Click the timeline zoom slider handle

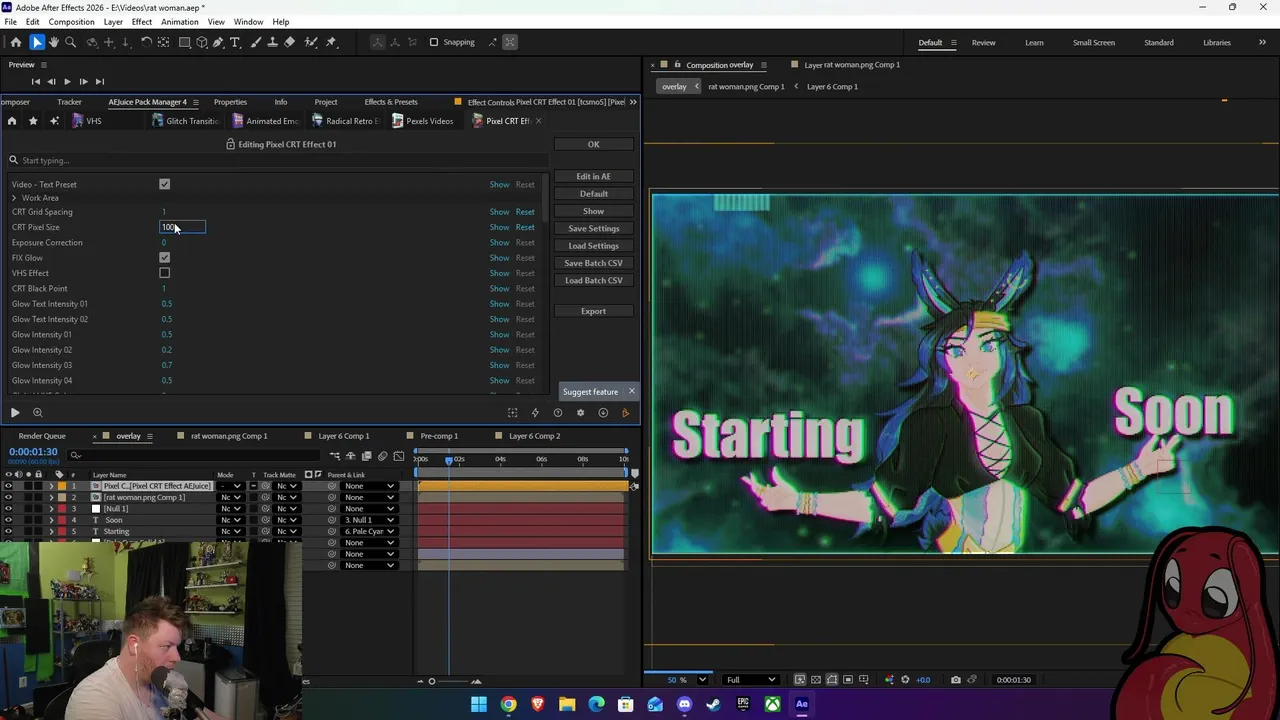point(432,682)
